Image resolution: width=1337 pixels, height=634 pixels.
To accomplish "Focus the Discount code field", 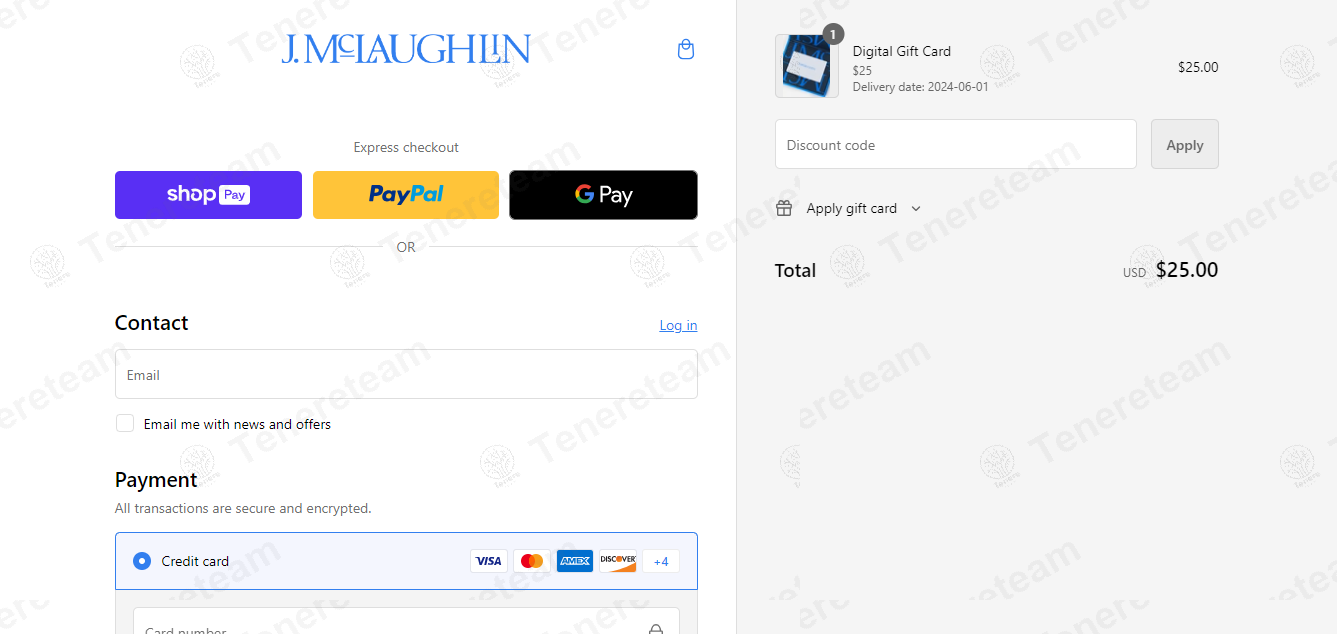I will (956, 144).
